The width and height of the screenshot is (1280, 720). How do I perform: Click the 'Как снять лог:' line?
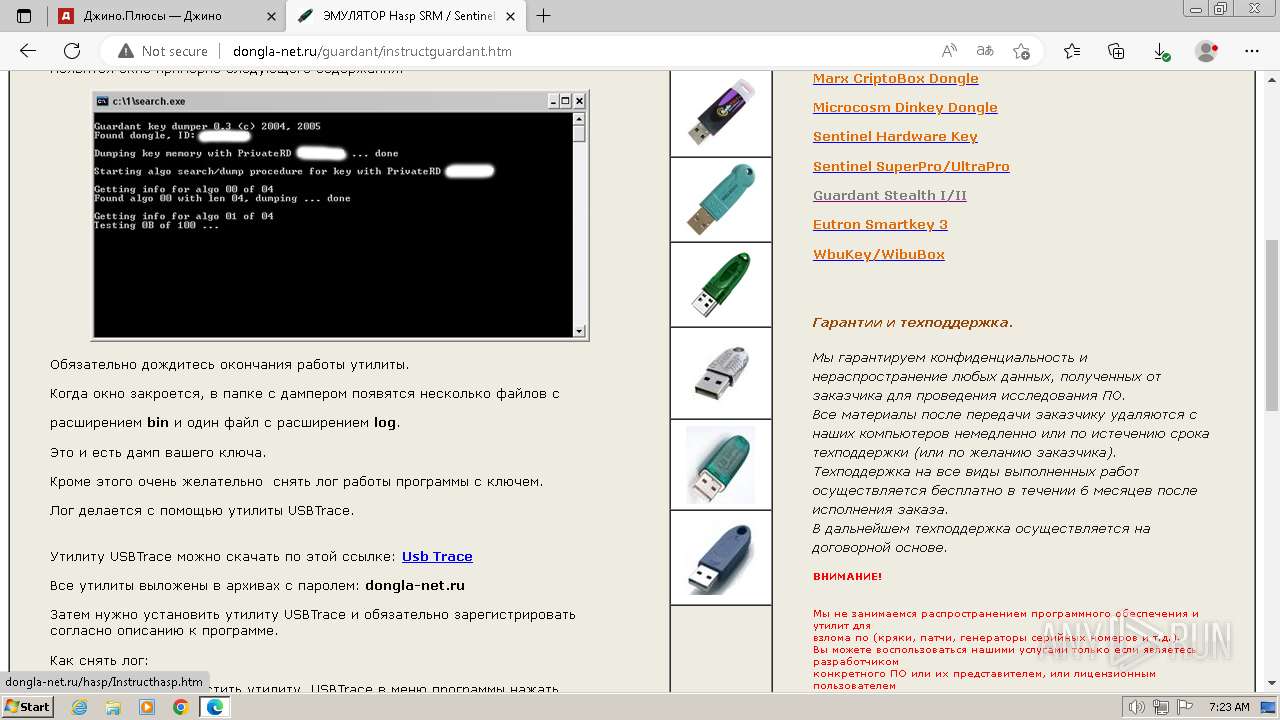coord(99,660)
